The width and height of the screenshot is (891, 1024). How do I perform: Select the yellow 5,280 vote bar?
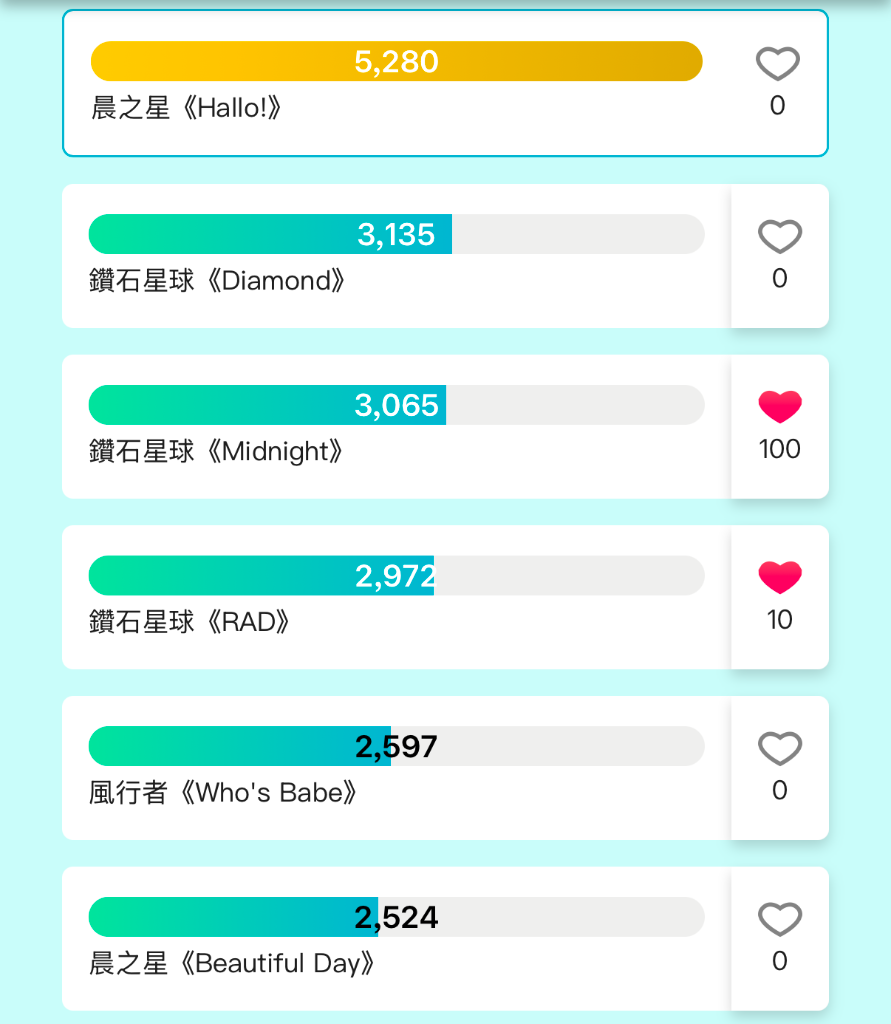click(397, 61)
